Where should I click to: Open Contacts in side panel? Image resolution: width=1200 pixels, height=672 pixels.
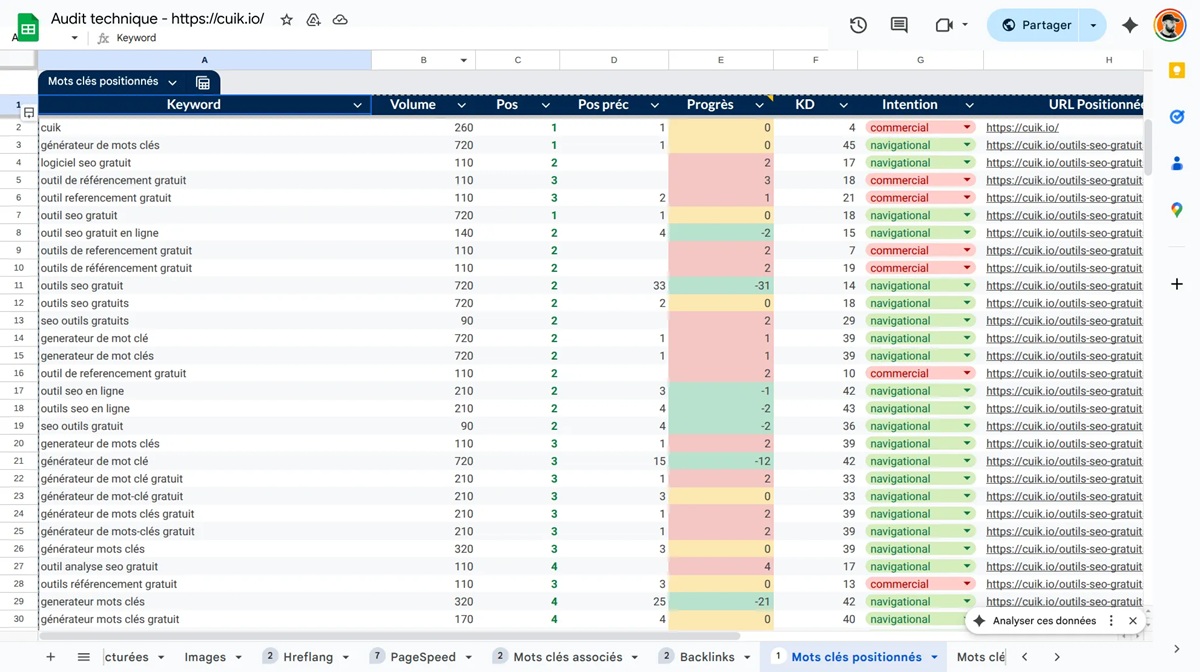point(1177,163)
